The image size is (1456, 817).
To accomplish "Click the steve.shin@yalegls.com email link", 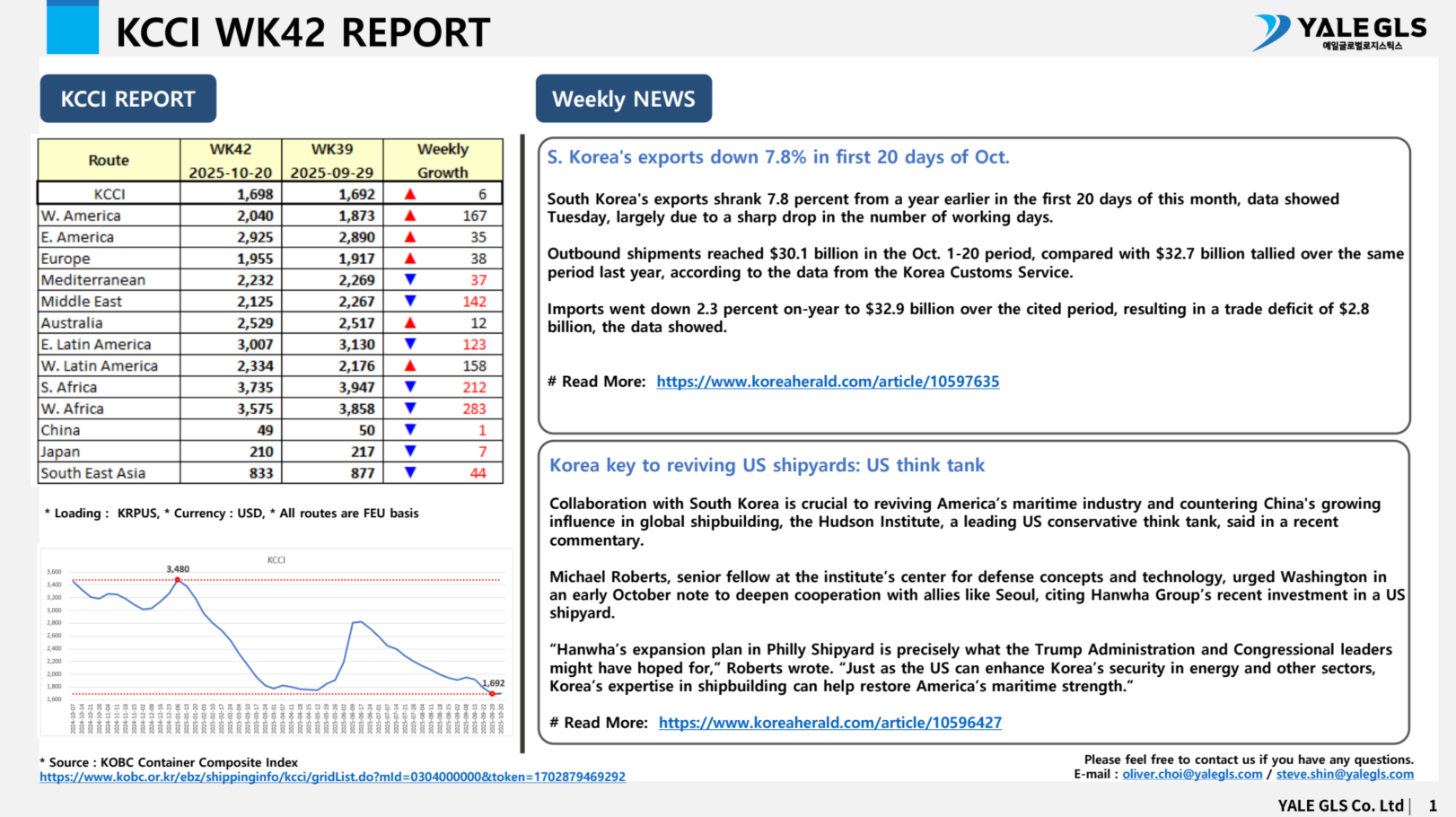I will [x=1344, y=774].
